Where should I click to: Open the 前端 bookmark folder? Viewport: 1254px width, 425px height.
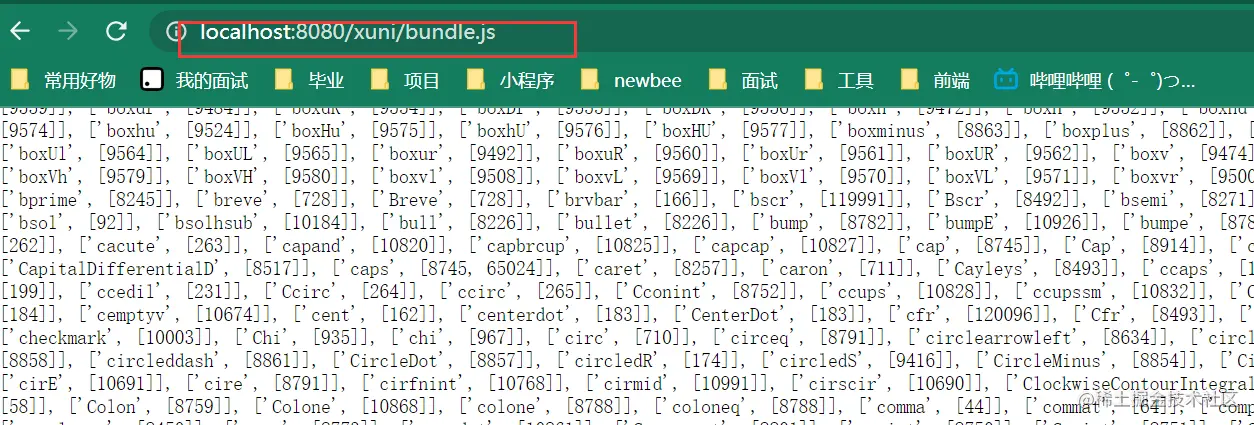point(935,80)
